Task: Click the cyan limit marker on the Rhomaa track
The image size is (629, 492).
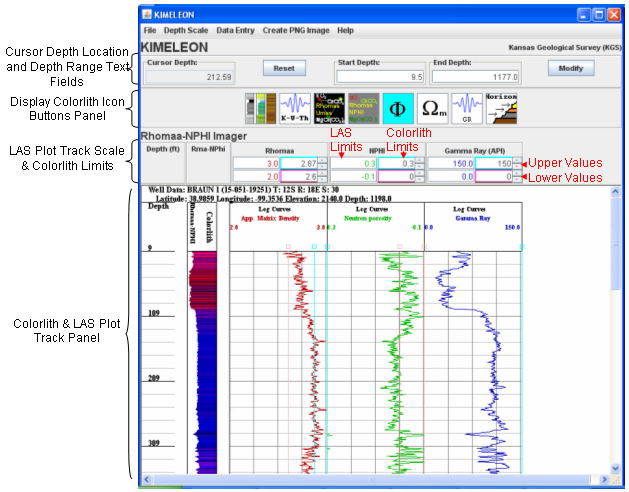Action: click(x=314, y=246)
